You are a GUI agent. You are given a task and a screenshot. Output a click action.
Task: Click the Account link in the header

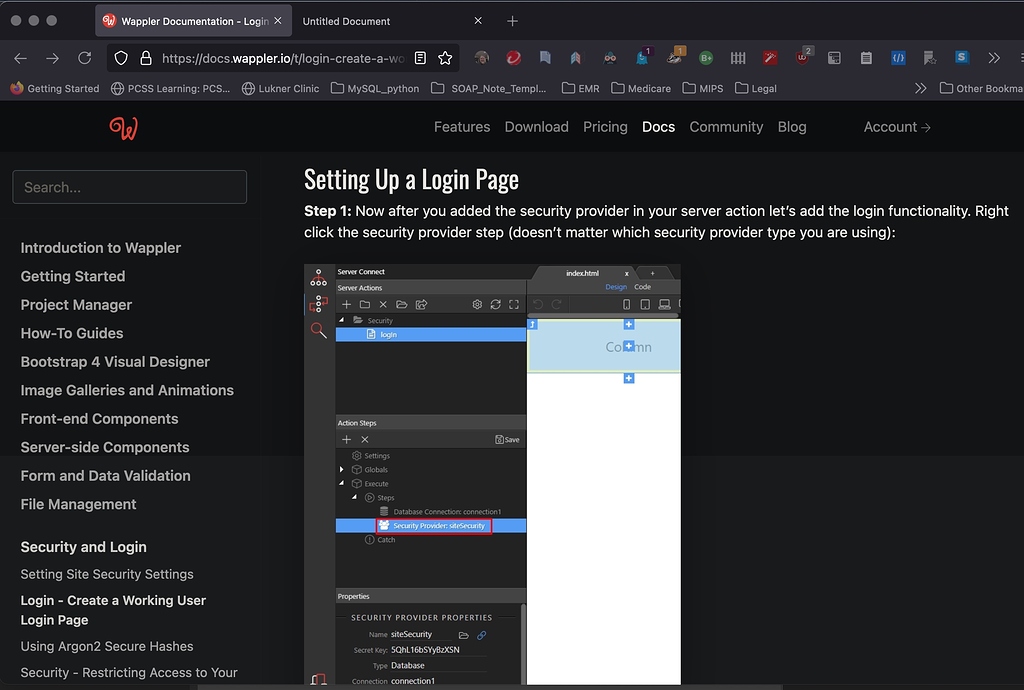890,127
